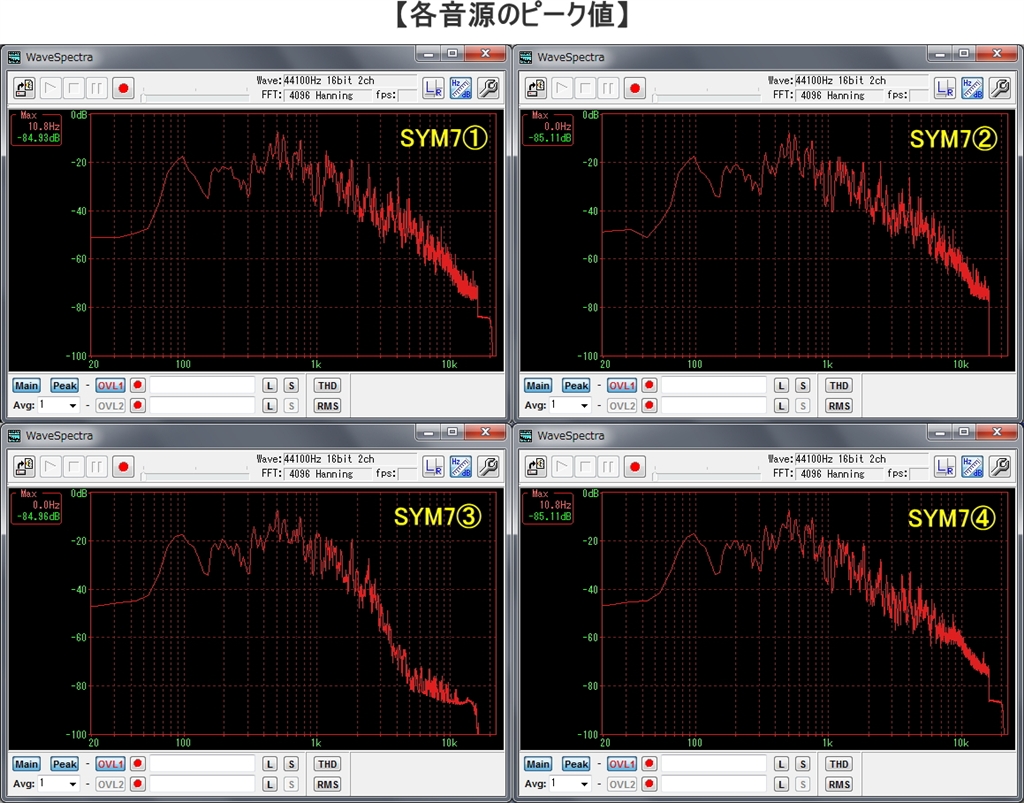Toggle Peak hold in SYM7④ window
1024x803 pixels.
pyautogui.click(x=576, y=764)
